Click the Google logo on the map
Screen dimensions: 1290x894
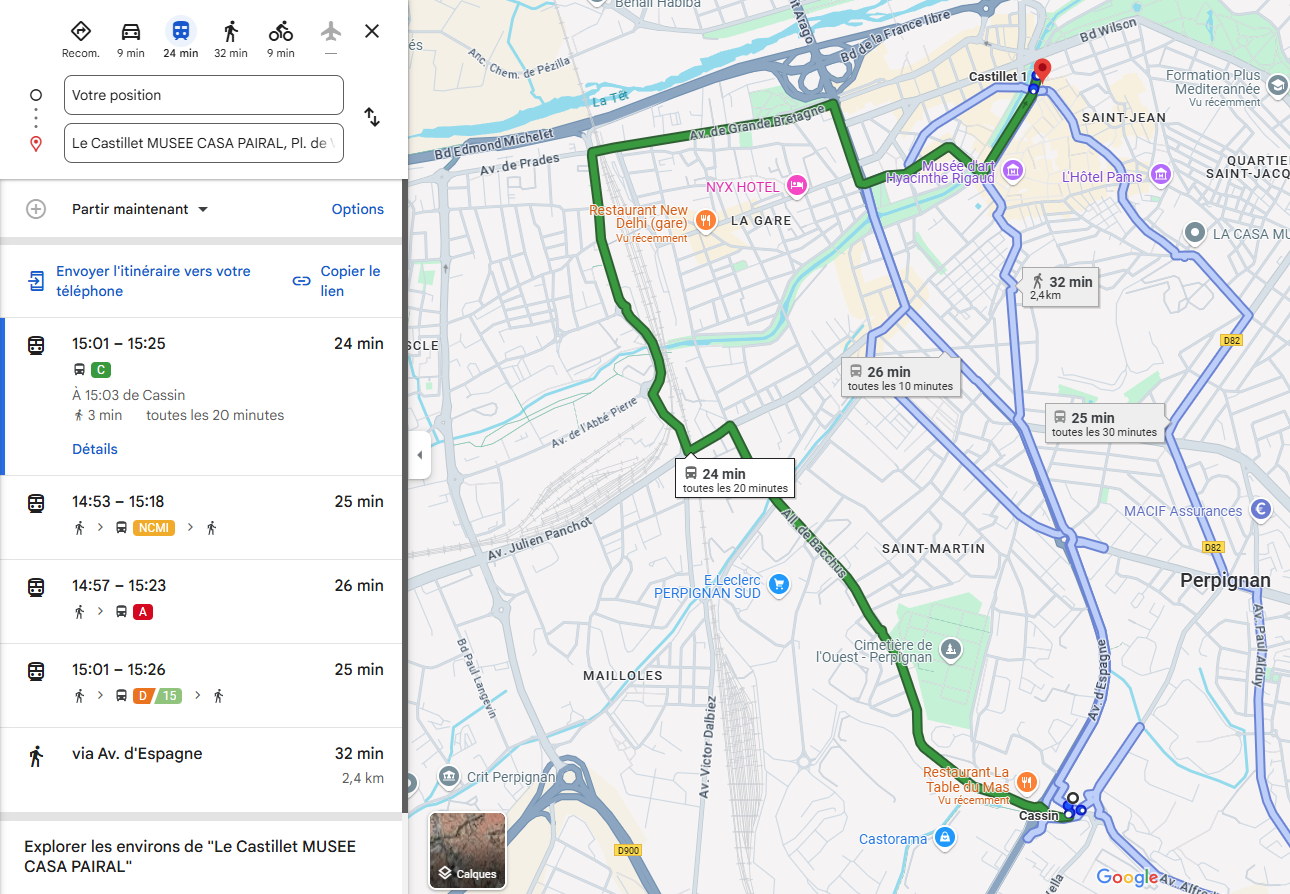[x=1127, y=877]
